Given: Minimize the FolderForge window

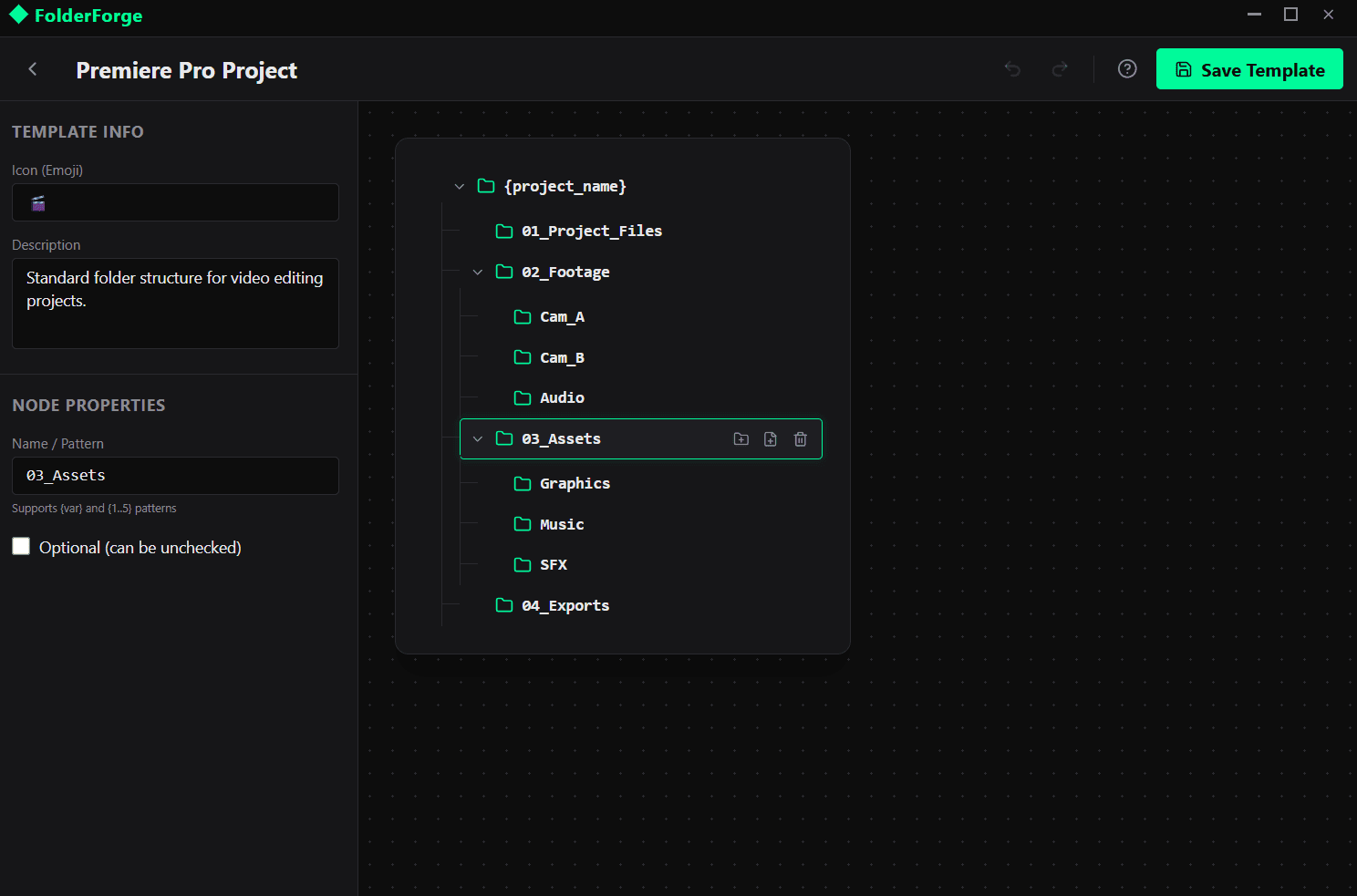Looking at the screenshot, I should click(x=1254, y=15).
